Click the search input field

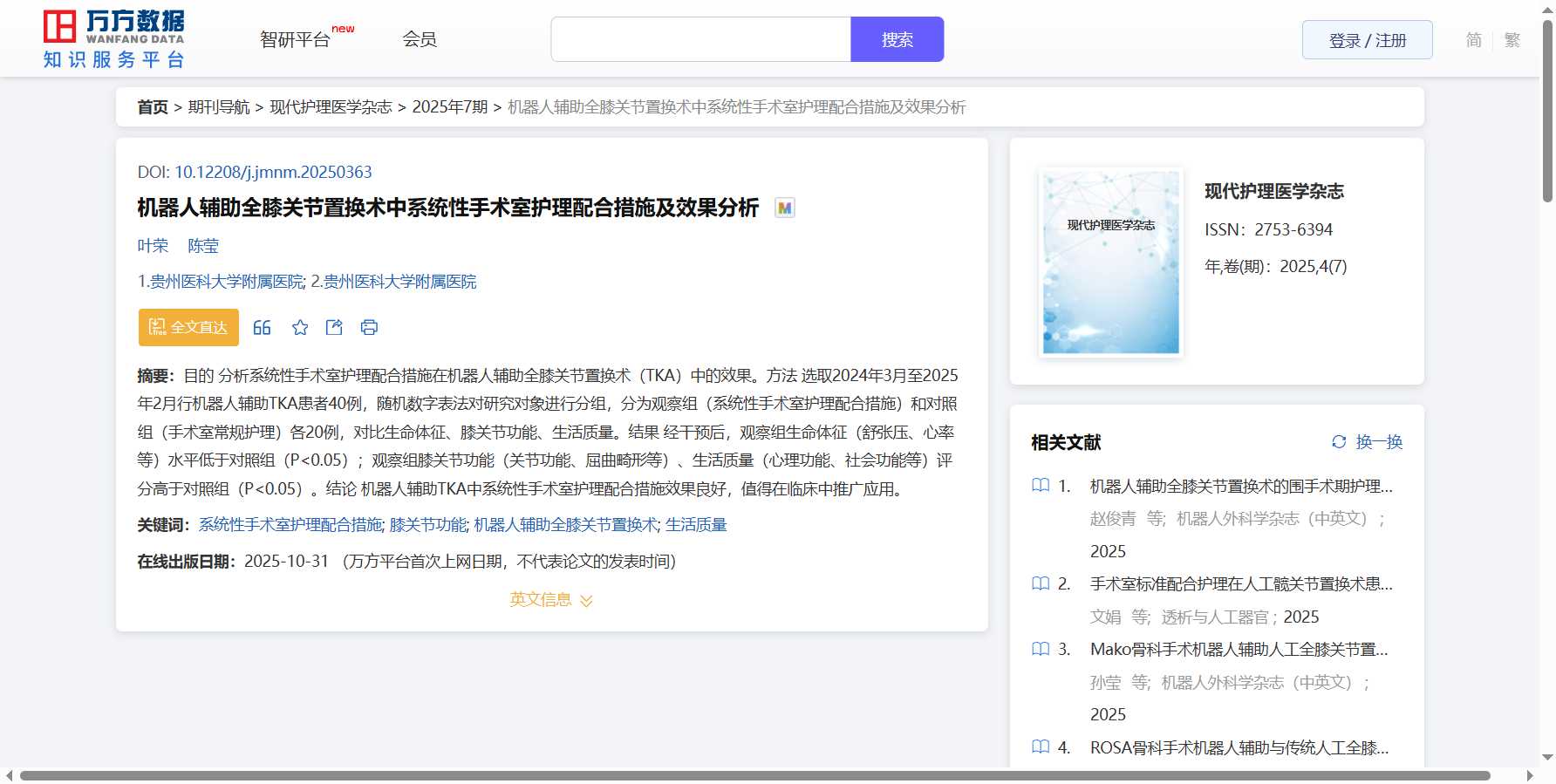[x=700, y=40]
